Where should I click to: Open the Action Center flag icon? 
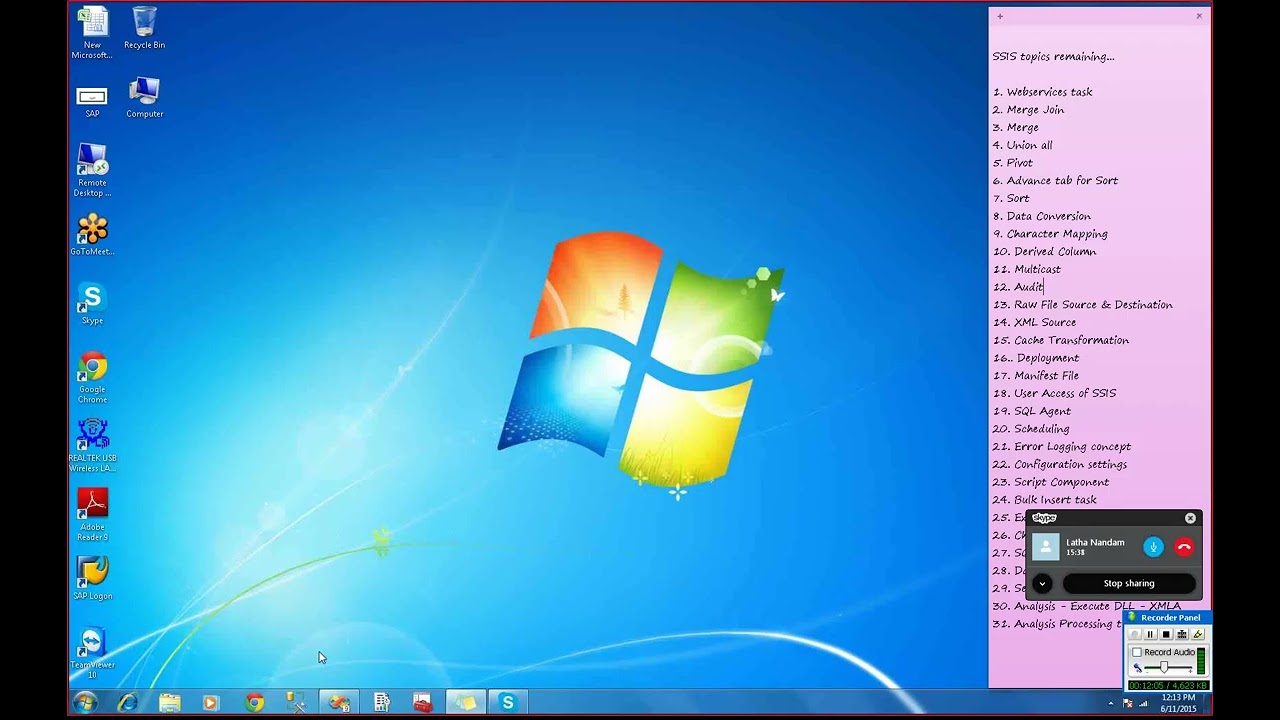(x=1128, y=704)
